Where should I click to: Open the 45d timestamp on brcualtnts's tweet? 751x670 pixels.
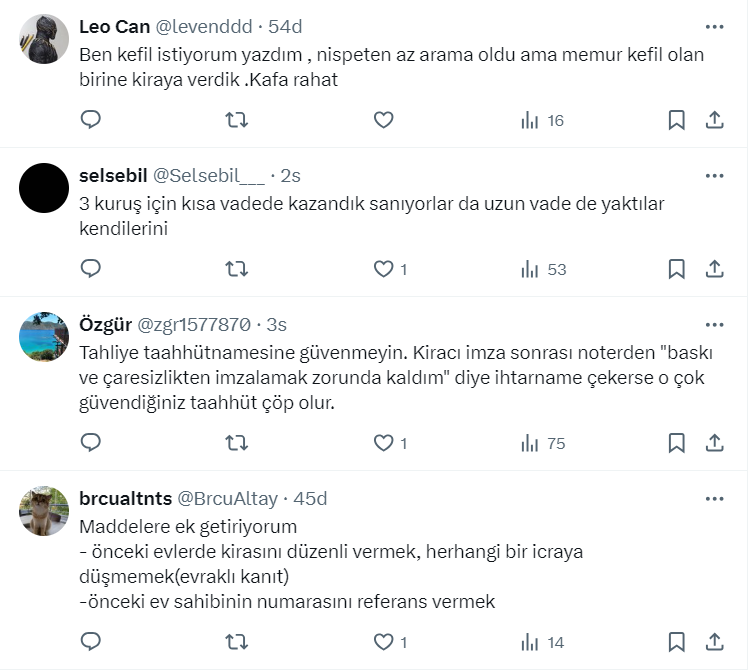click(310, 498)
